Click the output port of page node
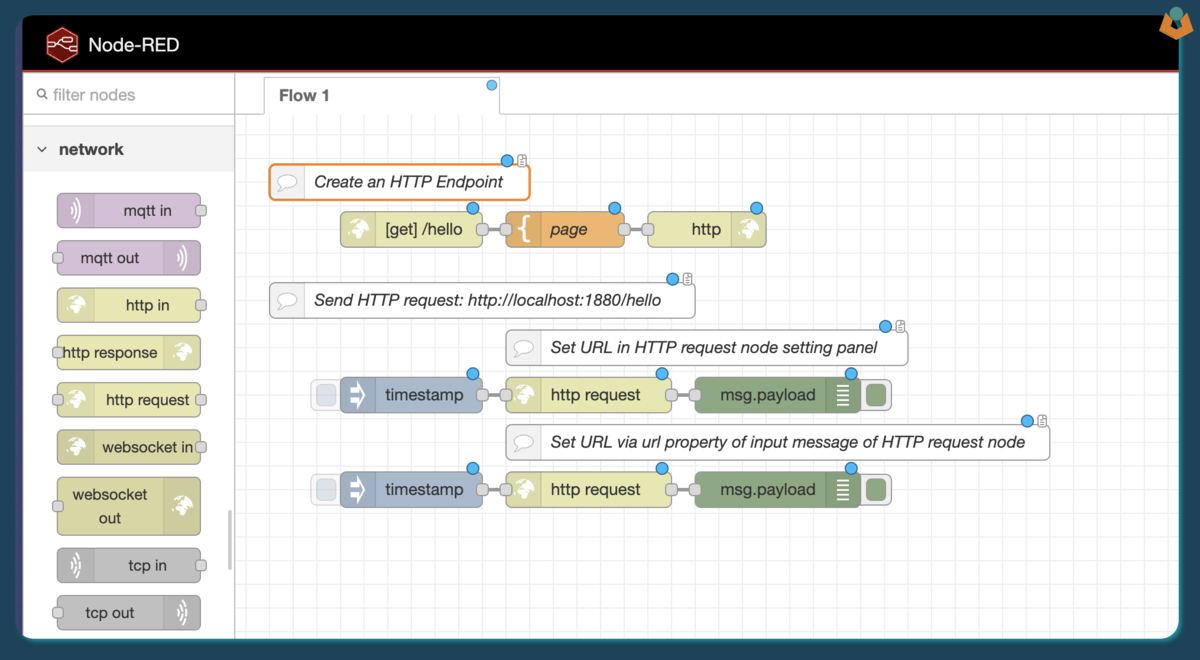 point(625,229)
